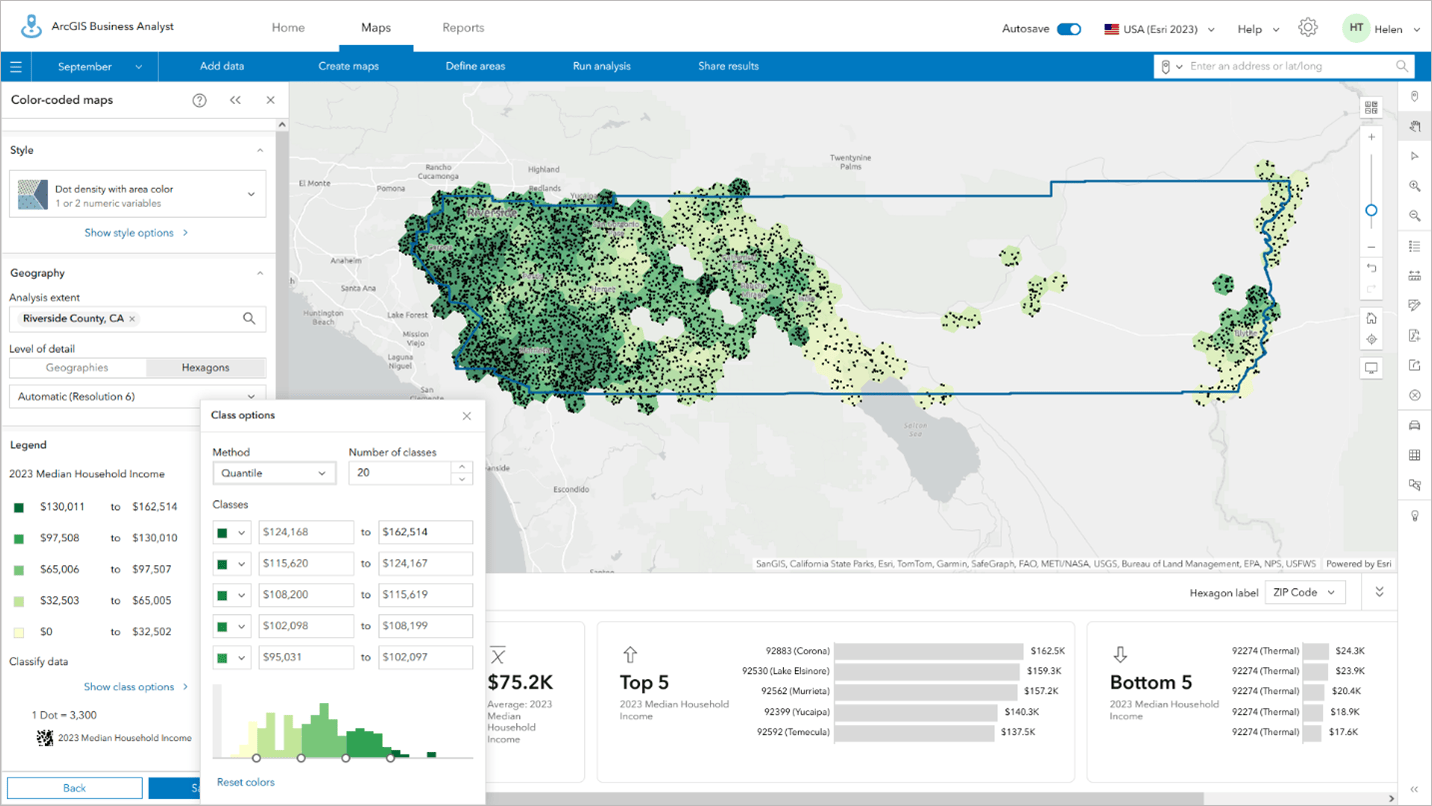
Task: Return to default extent with the Home icon
Action: (1371, 317)
